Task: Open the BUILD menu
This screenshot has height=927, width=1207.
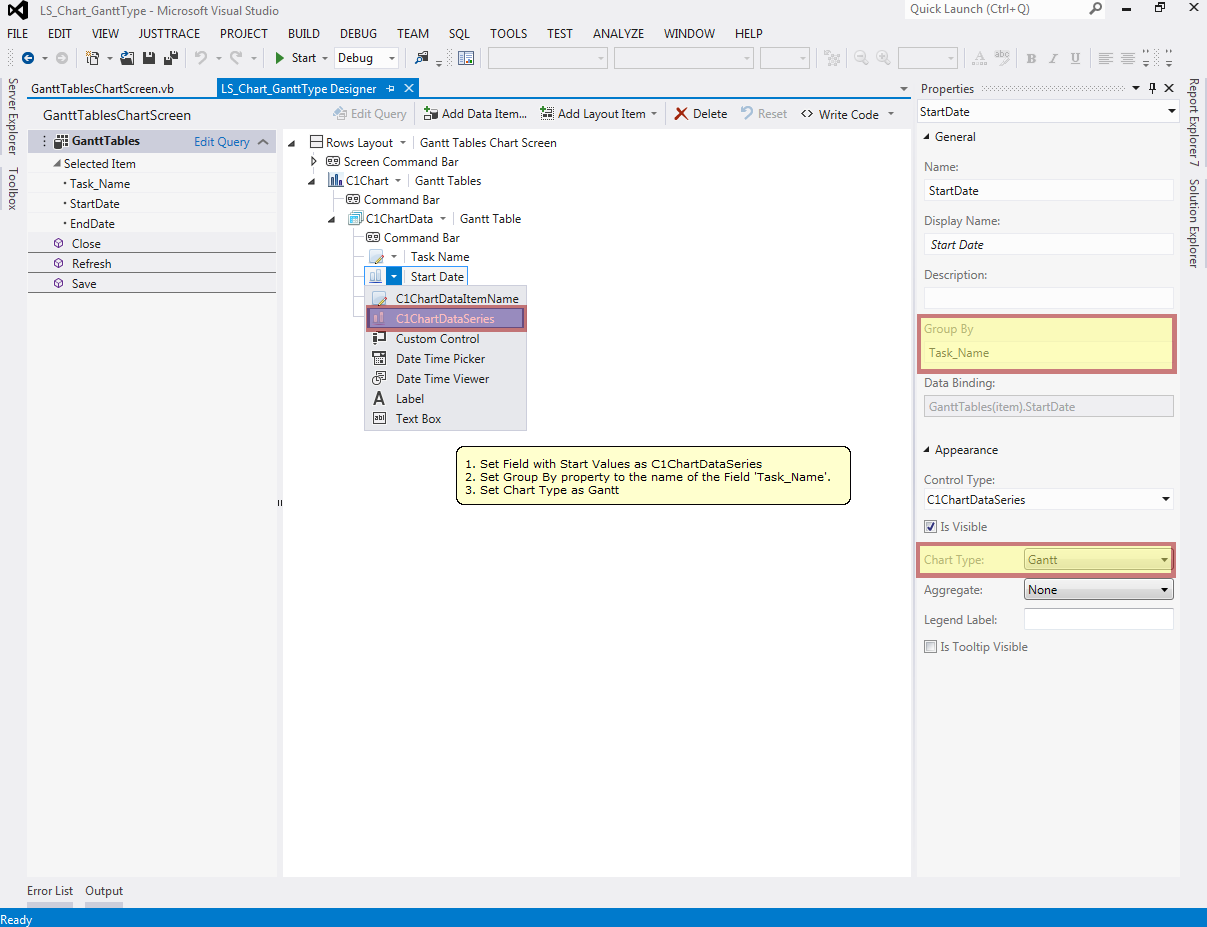Action: tap(304, 33)
